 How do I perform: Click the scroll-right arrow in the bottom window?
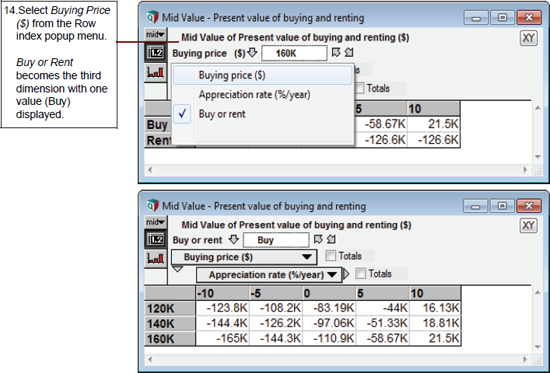525,359
